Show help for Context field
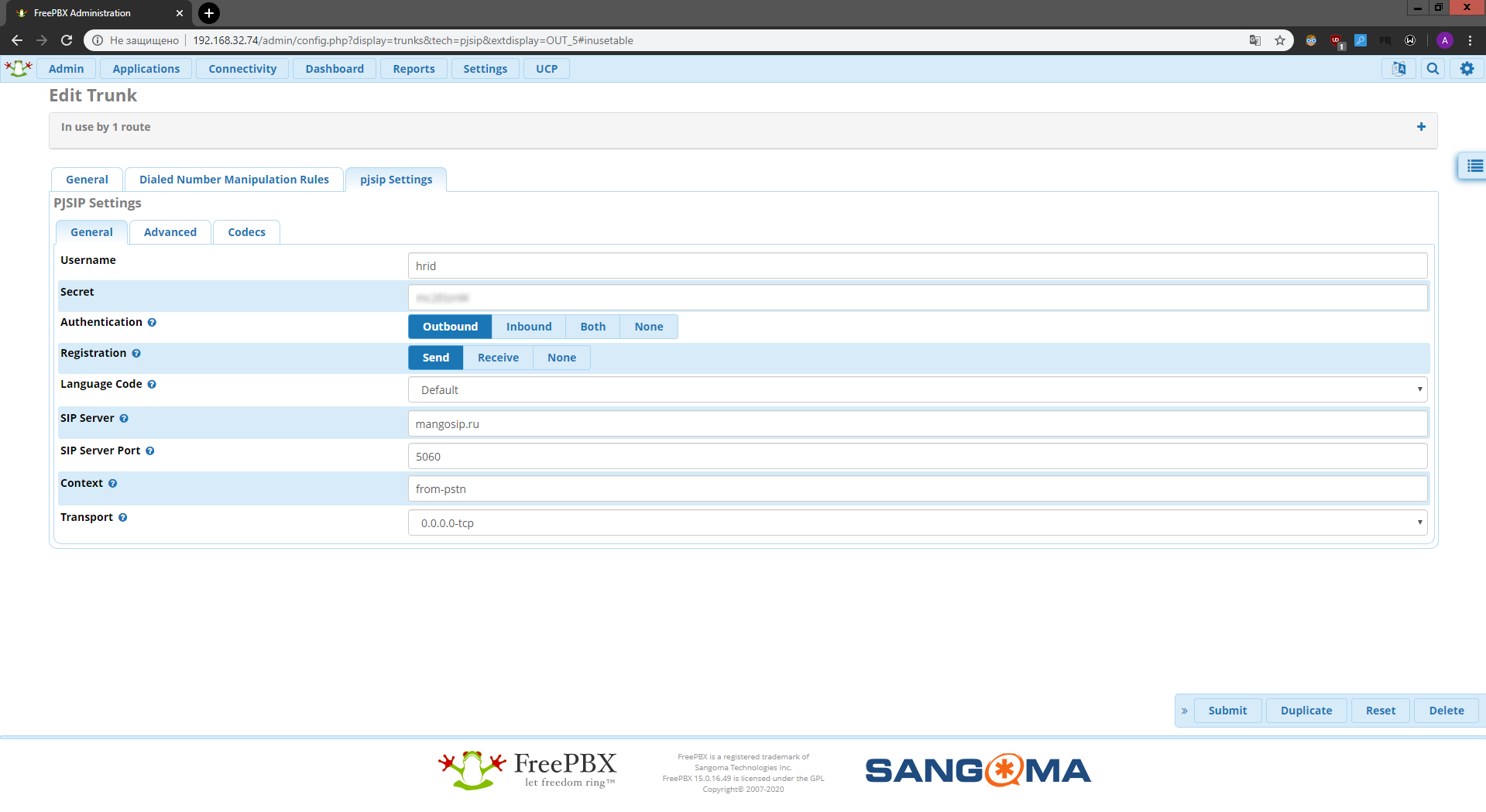 tap(113, 484)
